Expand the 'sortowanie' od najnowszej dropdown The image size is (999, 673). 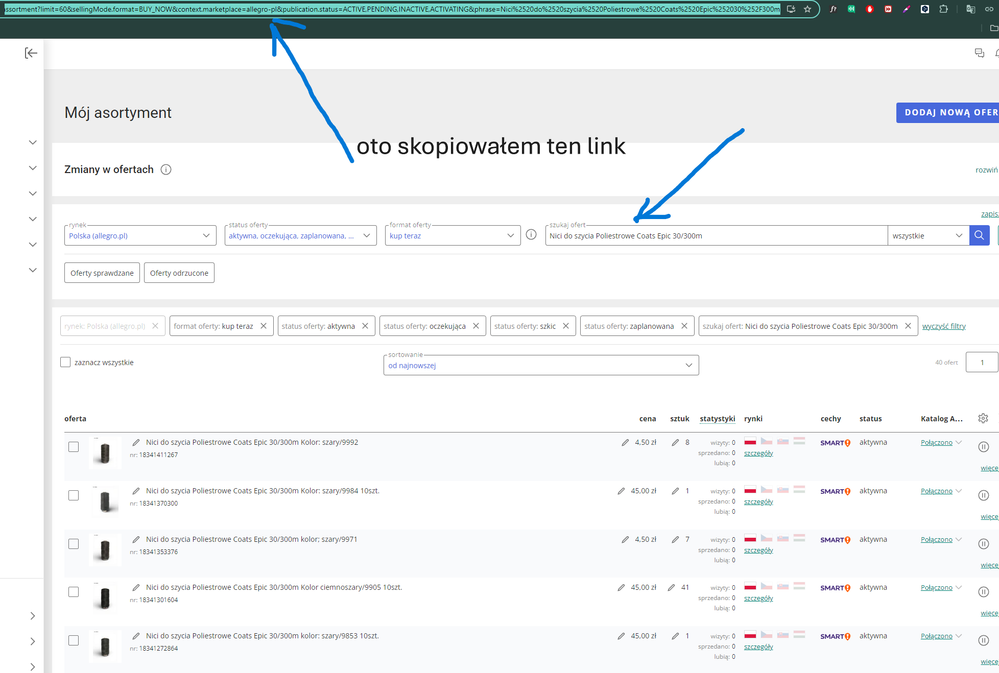(x=541, y=365)
